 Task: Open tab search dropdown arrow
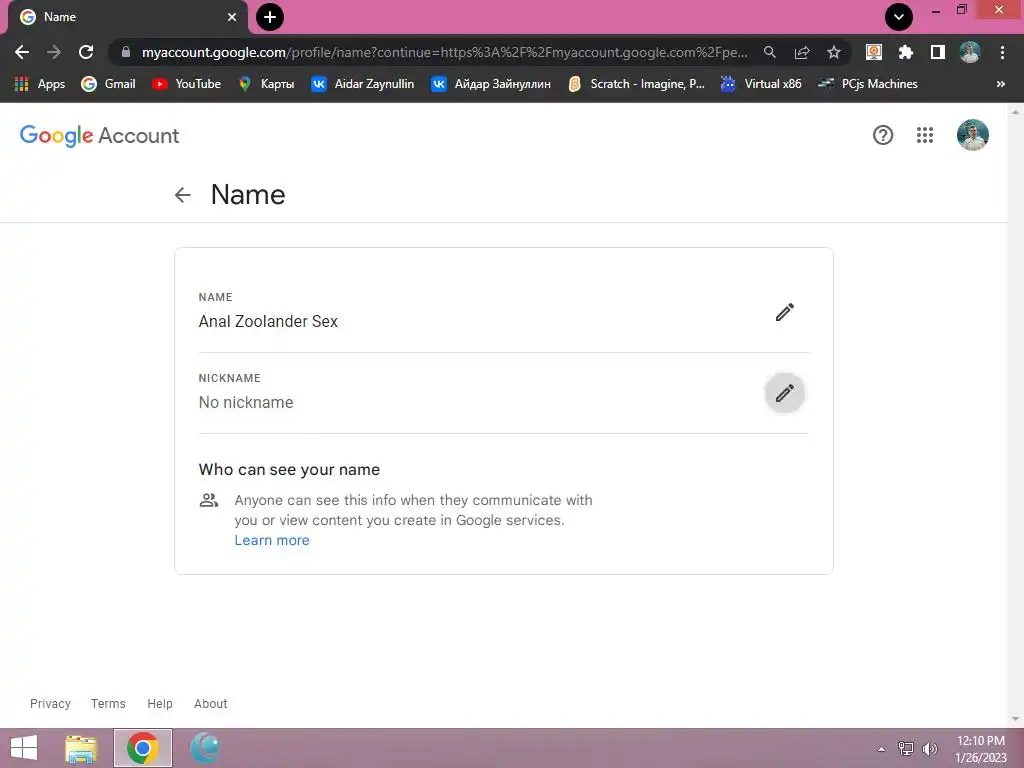(899, 17)
